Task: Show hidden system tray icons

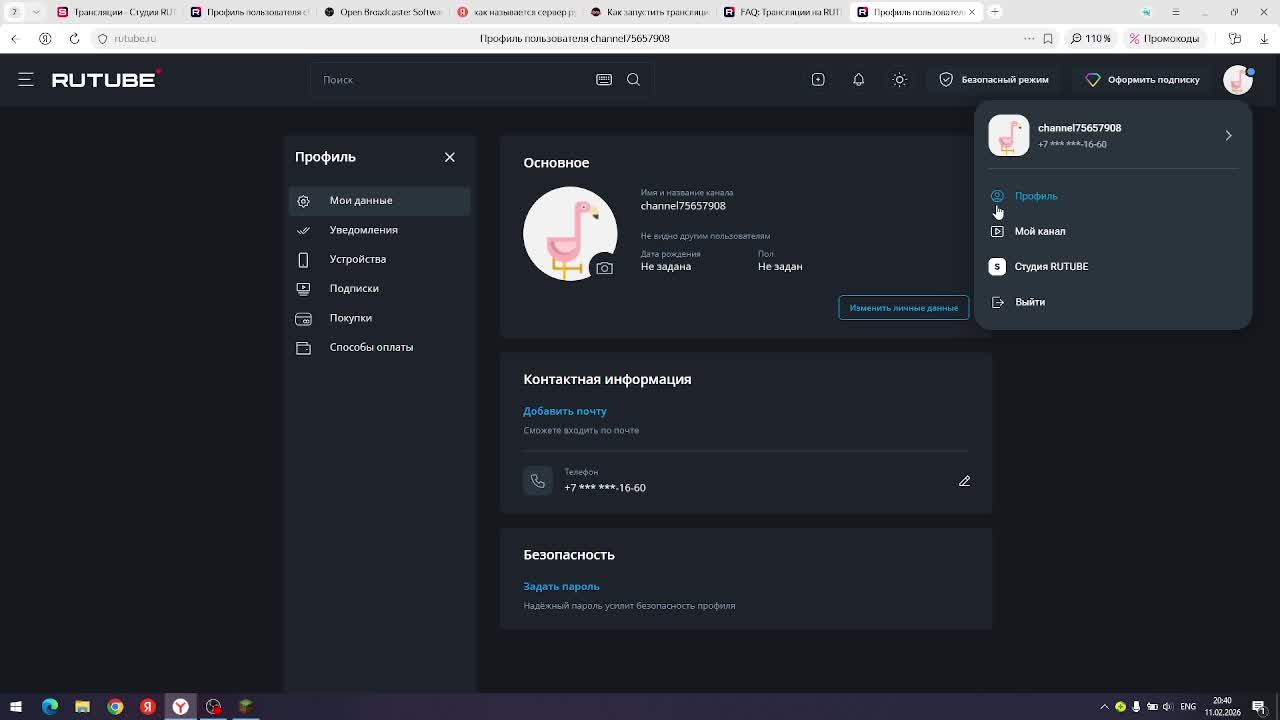Action: click(x=1104, y=707)
